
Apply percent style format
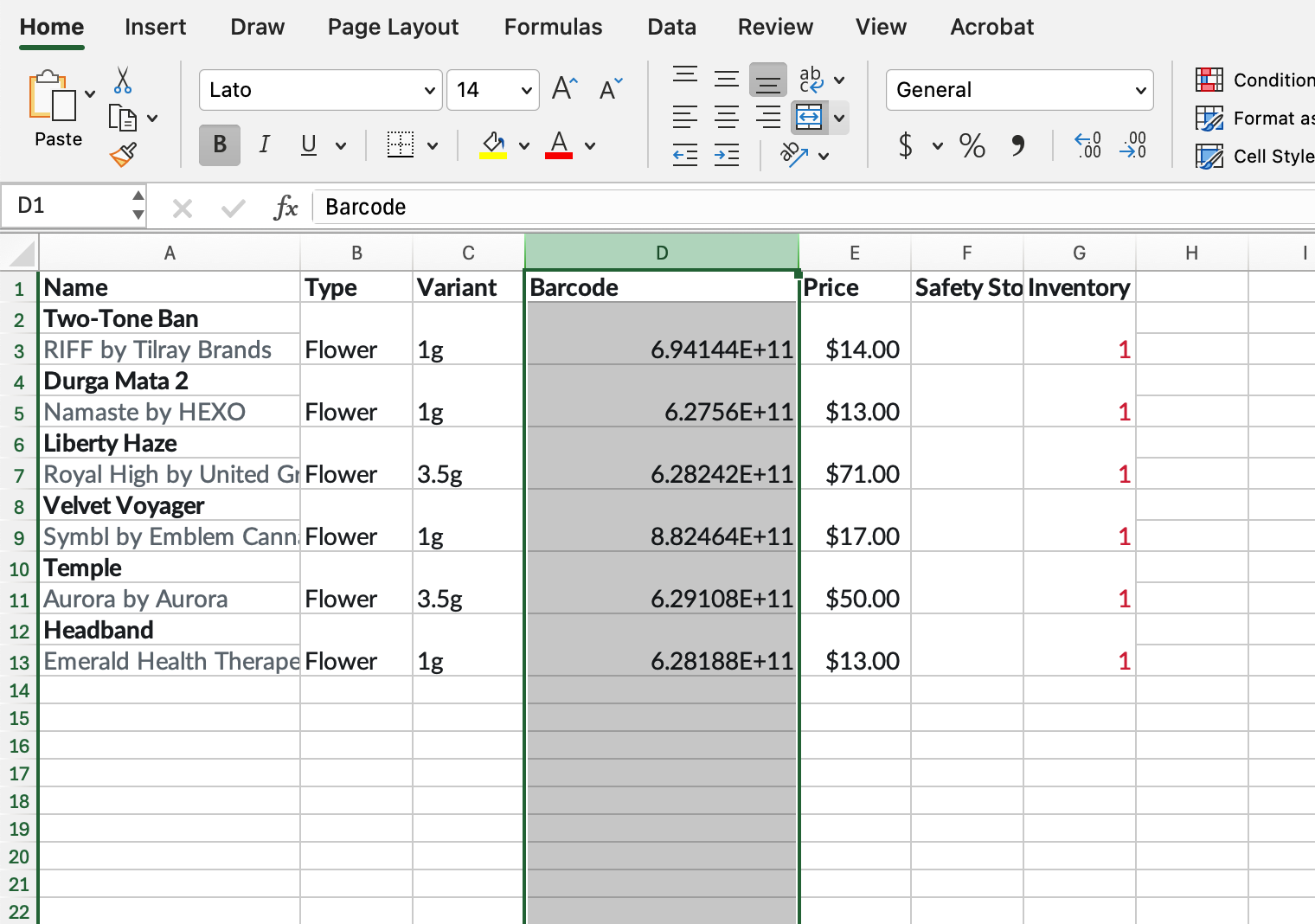pos(972,145)
